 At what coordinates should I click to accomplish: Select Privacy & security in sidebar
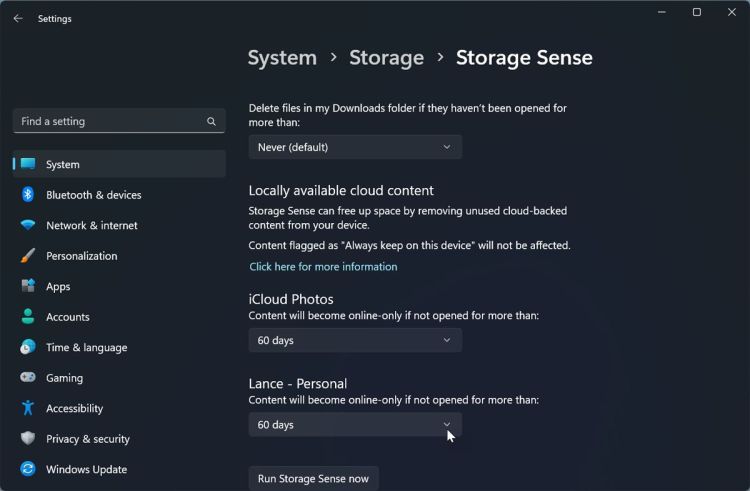pyautogui.click(x=88, y=439)
